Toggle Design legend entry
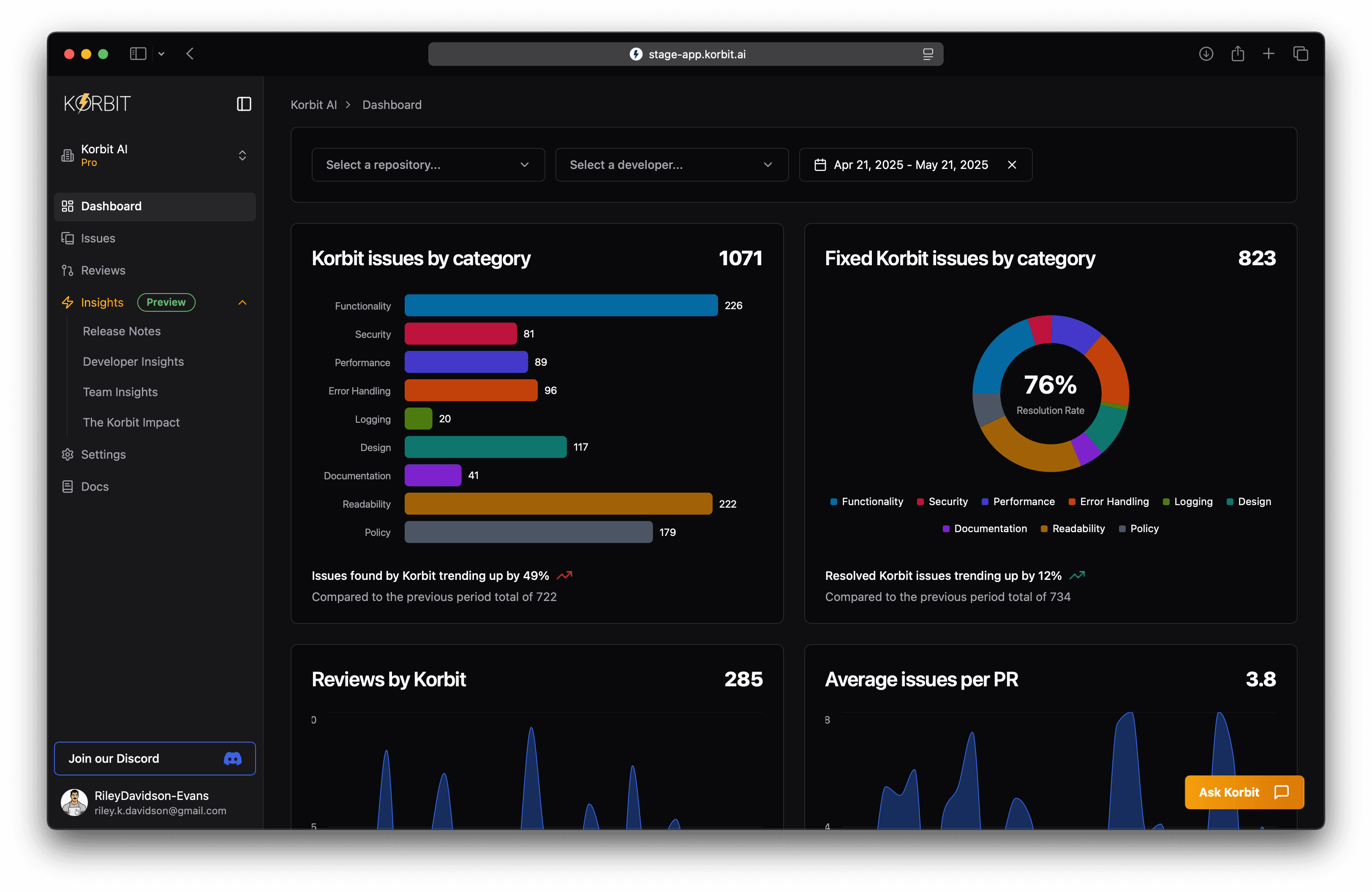The height and width of the screenshot is (892, 1372). [x=1249, y=502]
